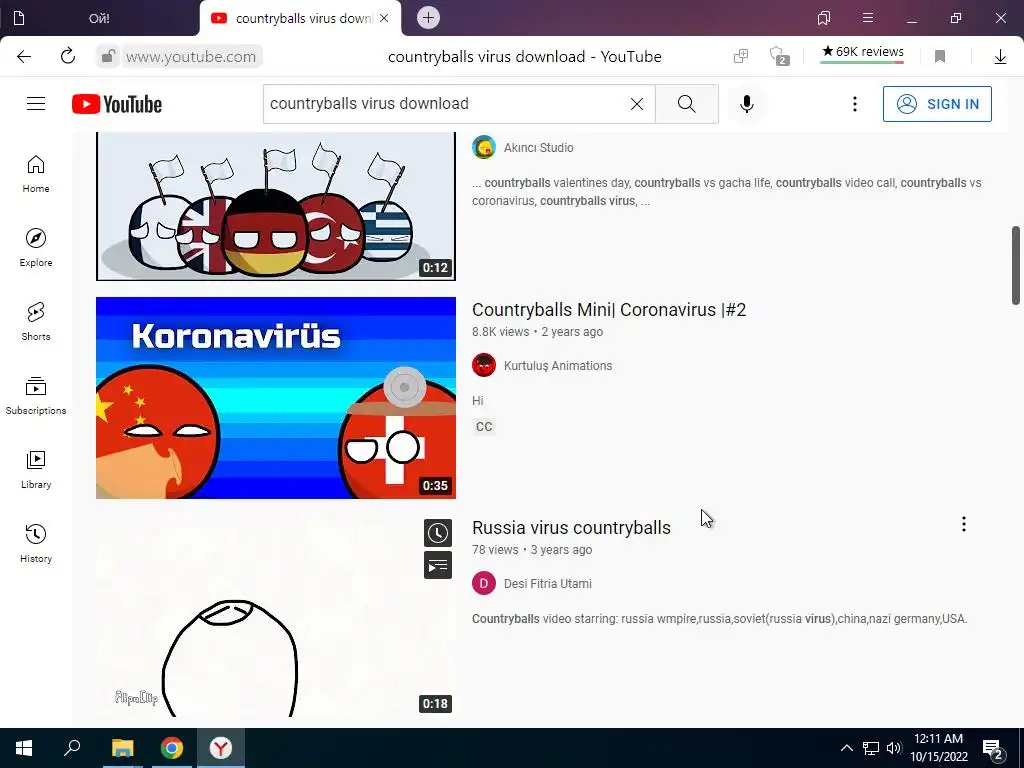Start voice search with microphone
Screen dimensions: 1024x768
(x=746, y=104)
